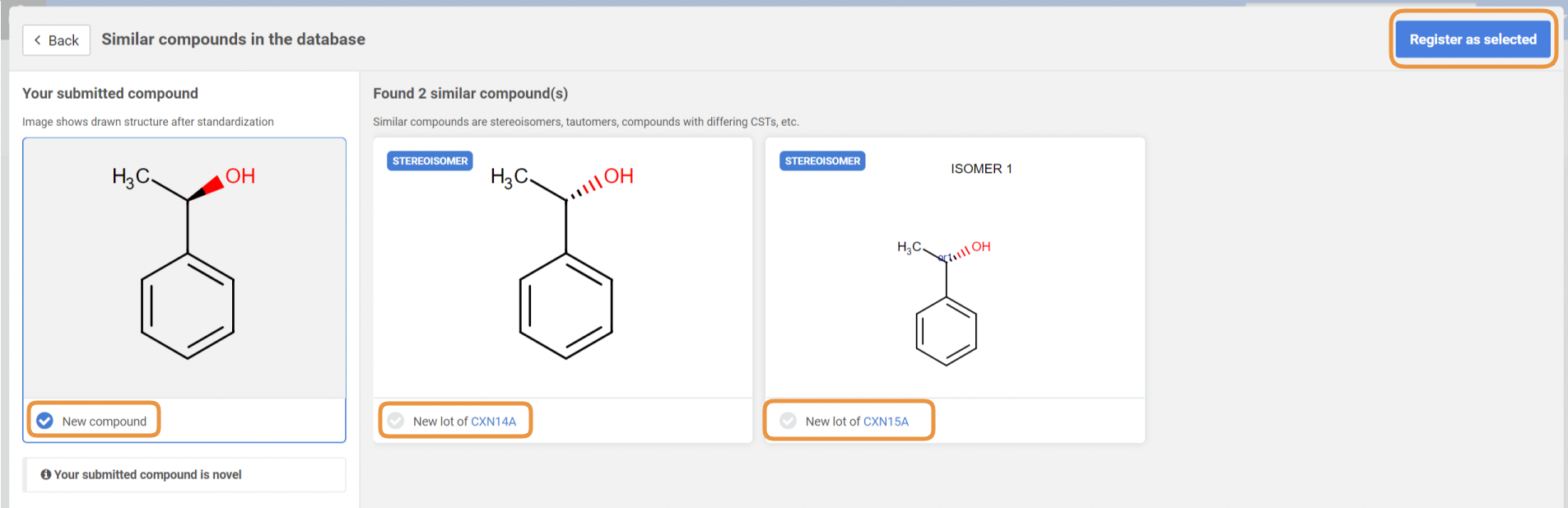Open the CXN15A compound link
1568x508 pixels.
point(886,422)
